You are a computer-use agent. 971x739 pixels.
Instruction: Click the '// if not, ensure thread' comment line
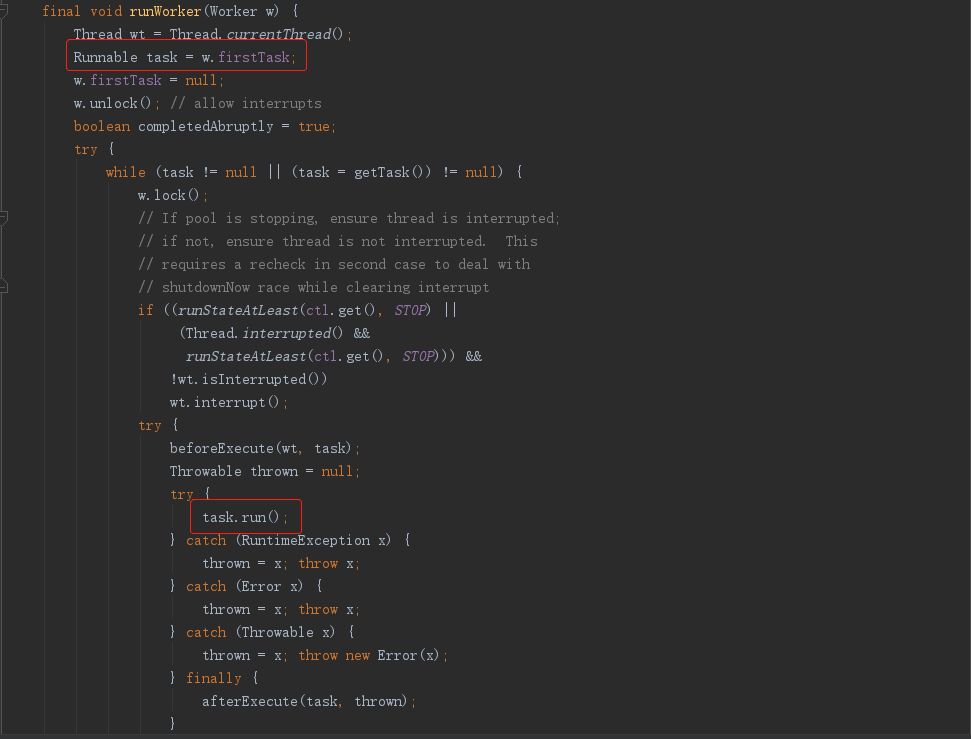tap(337, 241)
